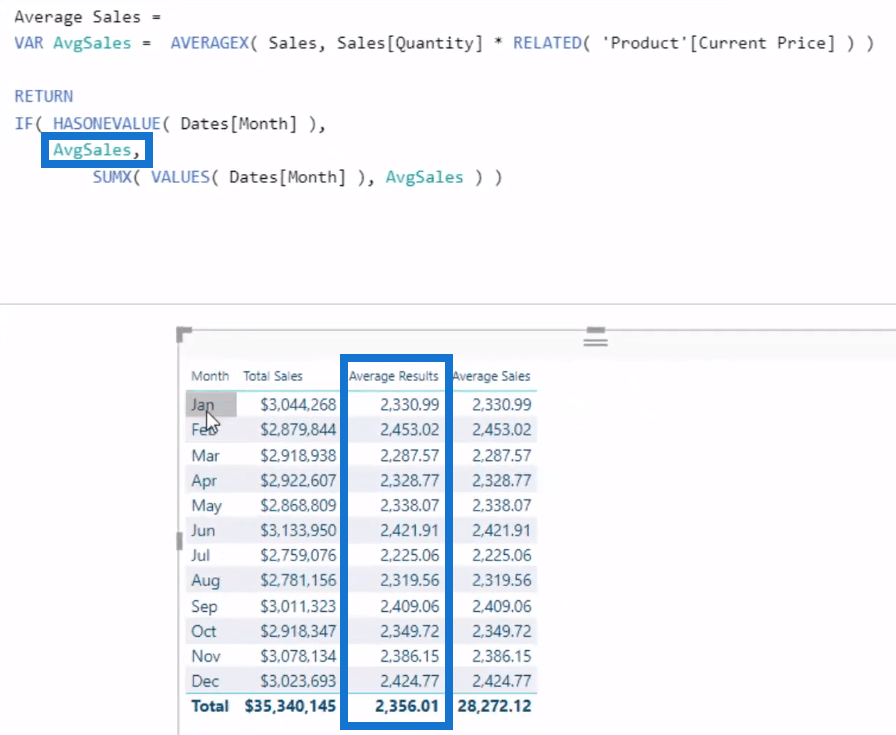Click the table visual left resize handle
Screen dimensions: 896x735
pyautogui.click(x=179, y=541)
